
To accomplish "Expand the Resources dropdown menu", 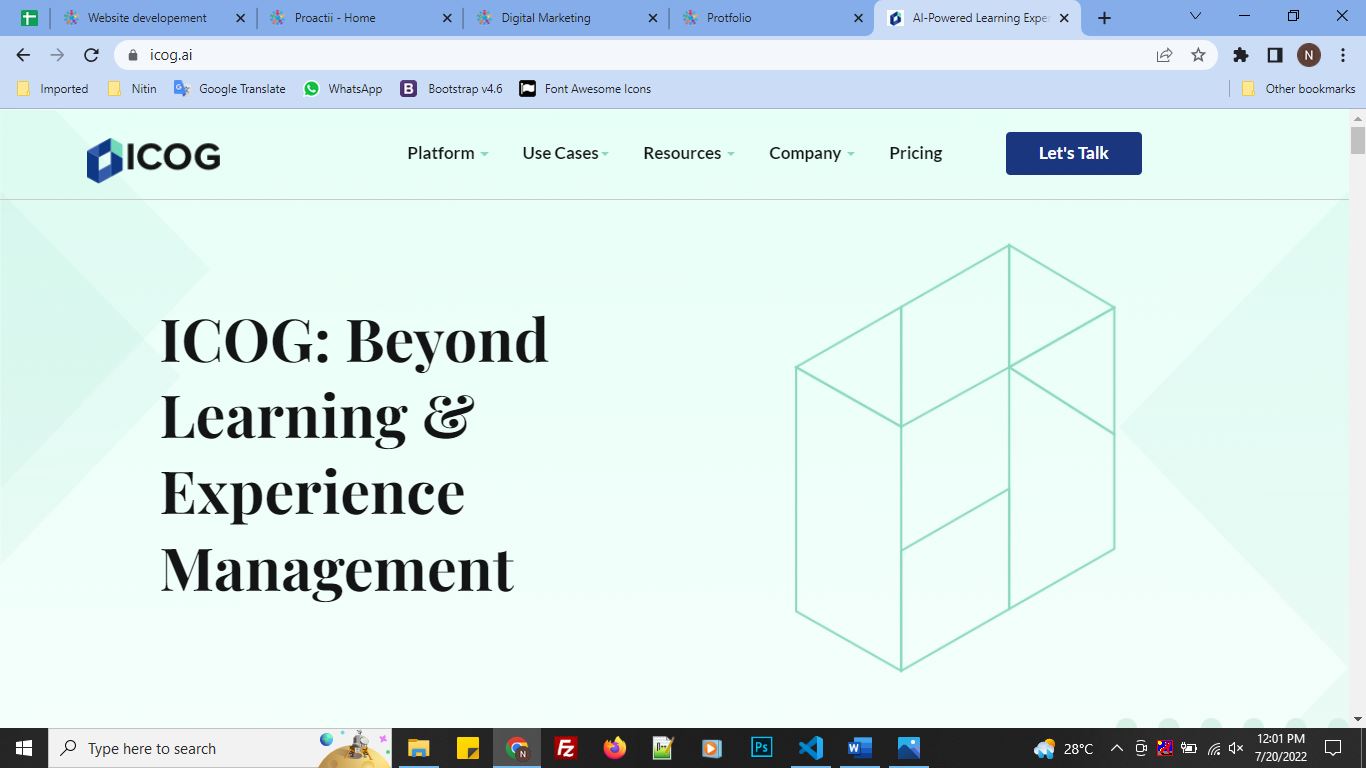I will tap(689, 153).
